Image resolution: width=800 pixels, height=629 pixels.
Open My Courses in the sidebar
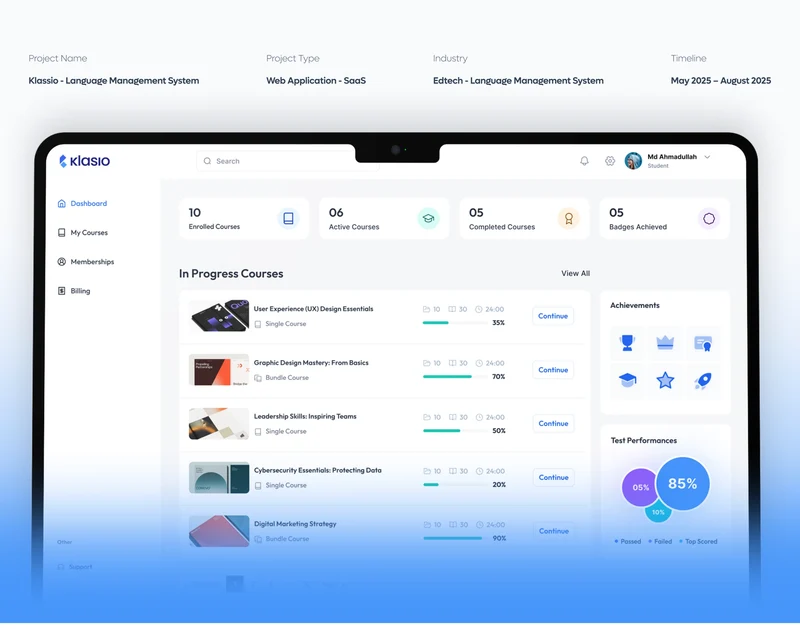point(82,233)
